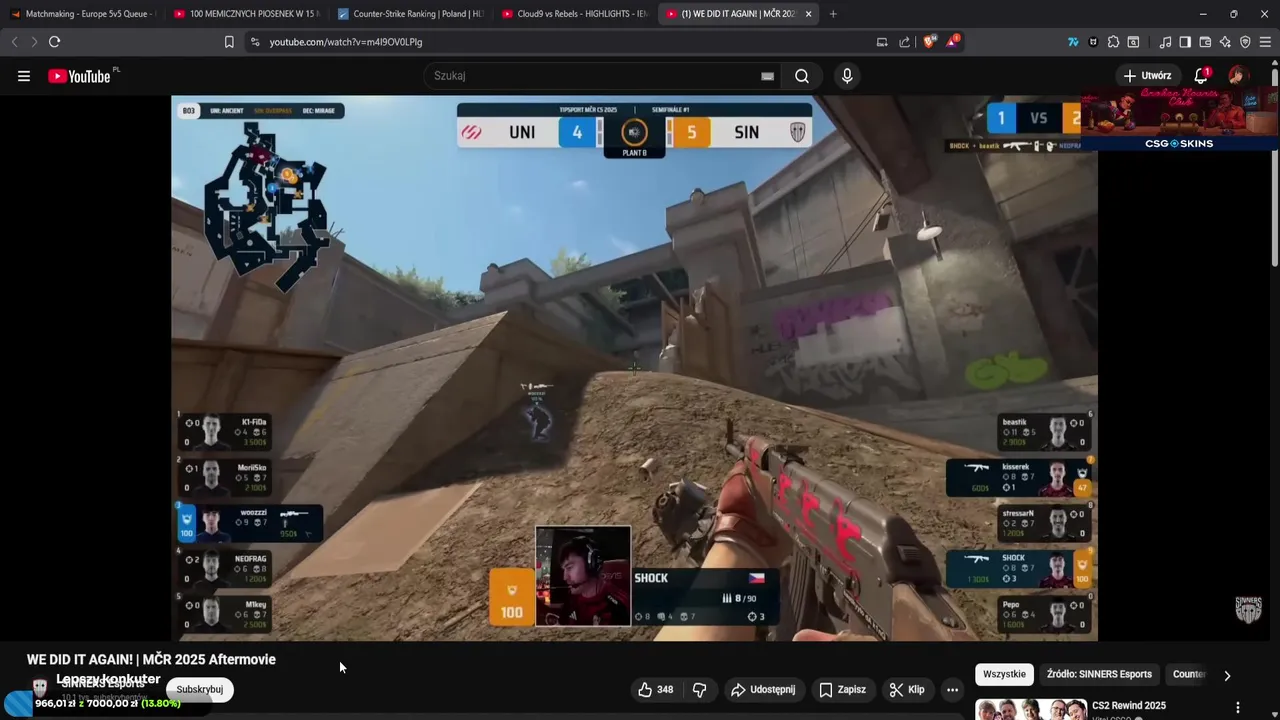Open site information icon in address bar
The image size is (1280, 720).
255,42
